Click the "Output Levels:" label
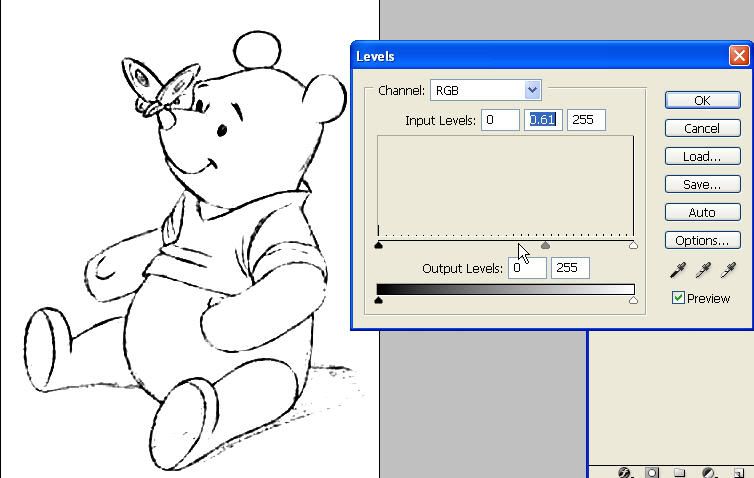 tap(462, 268)
